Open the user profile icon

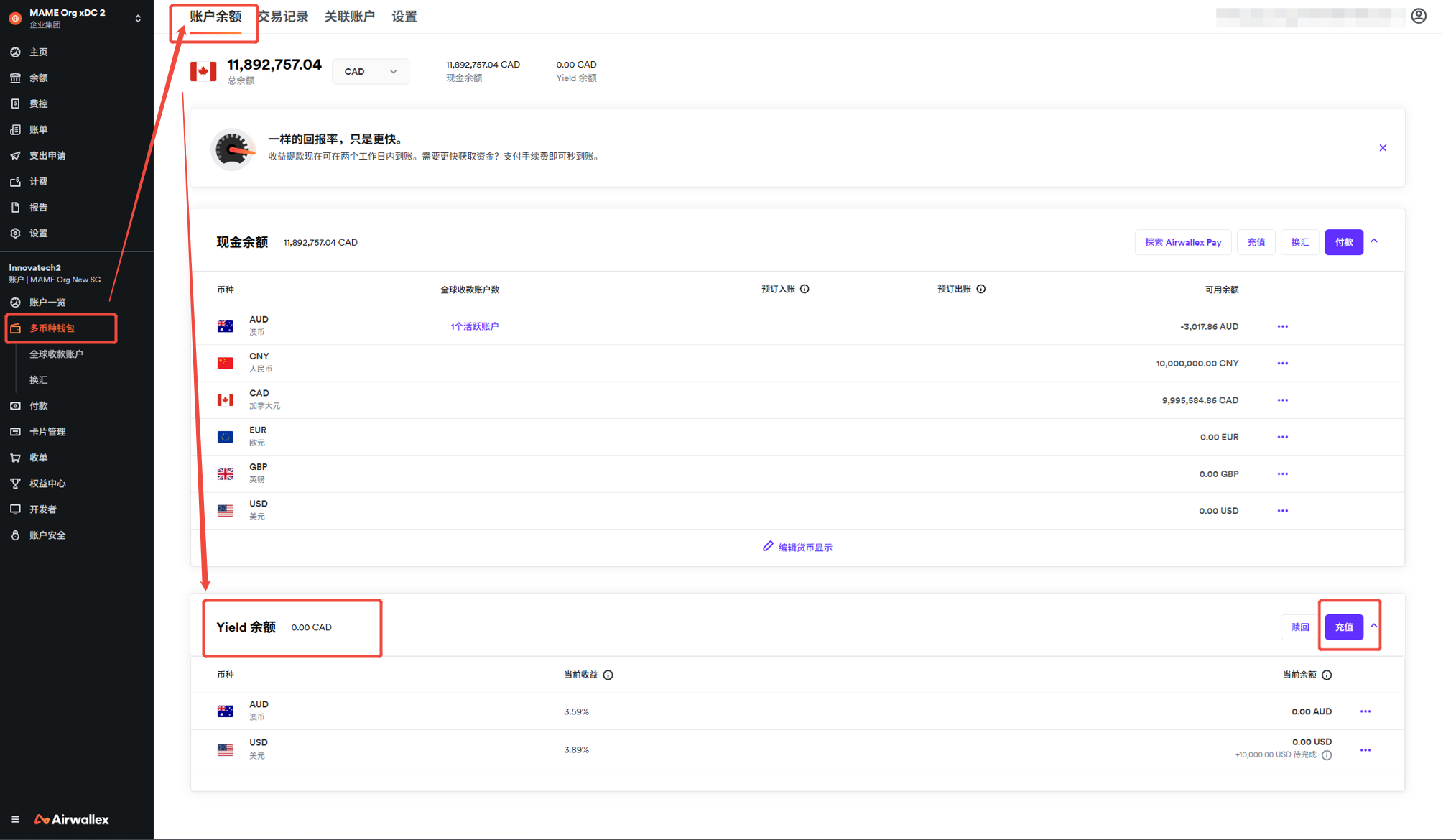pyautogui.click(x=1418, y=16)
